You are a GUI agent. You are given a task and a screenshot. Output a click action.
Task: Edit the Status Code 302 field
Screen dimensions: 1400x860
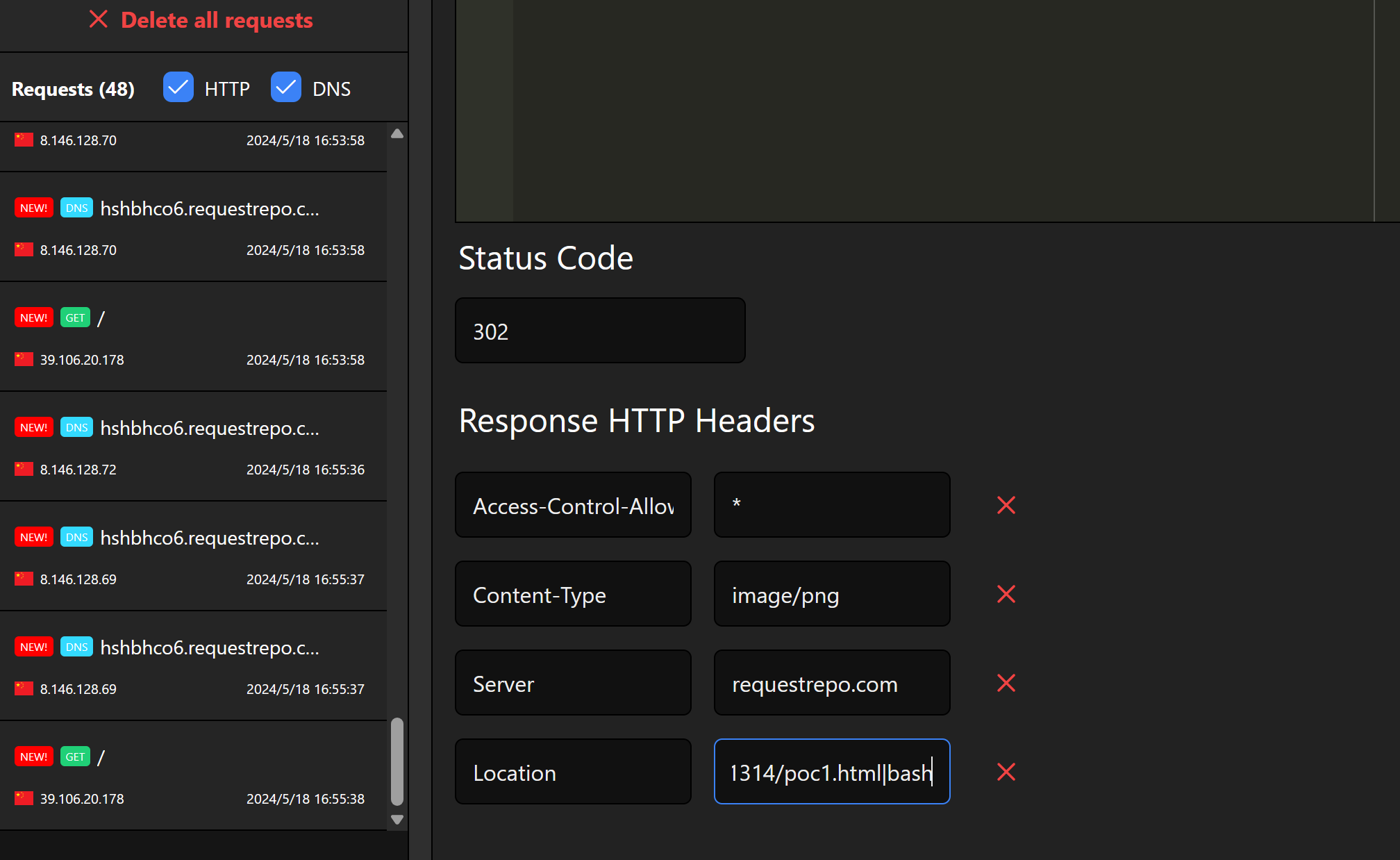pos(600,331)
